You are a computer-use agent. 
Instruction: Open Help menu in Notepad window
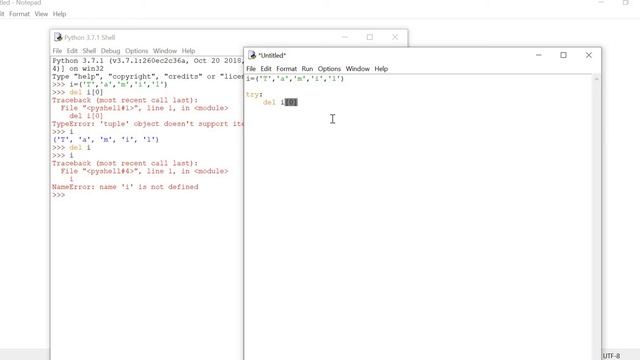60,14
